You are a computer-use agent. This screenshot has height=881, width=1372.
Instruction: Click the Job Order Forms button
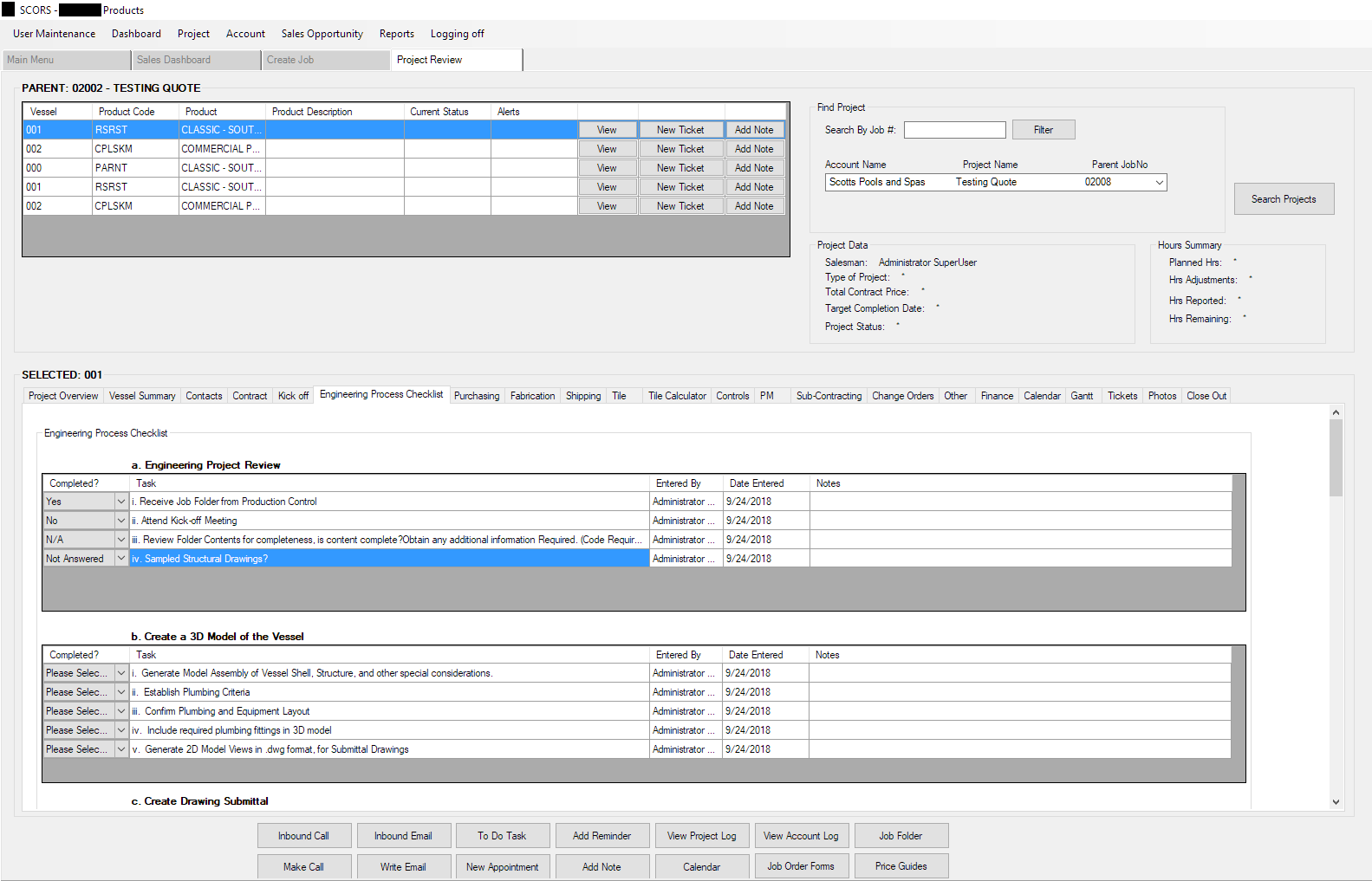(801, 866)
